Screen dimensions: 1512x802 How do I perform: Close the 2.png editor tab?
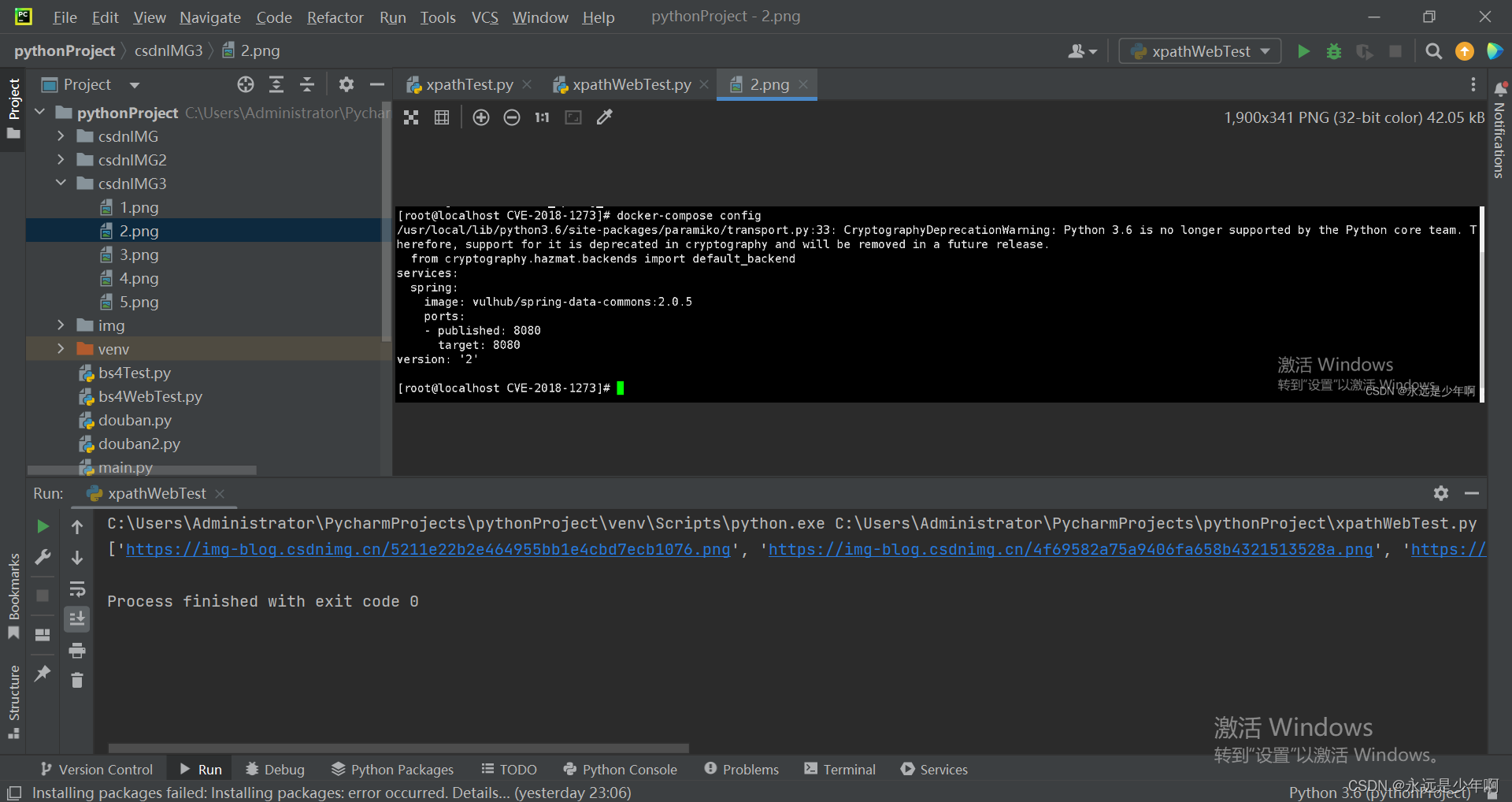pos(803,84)
